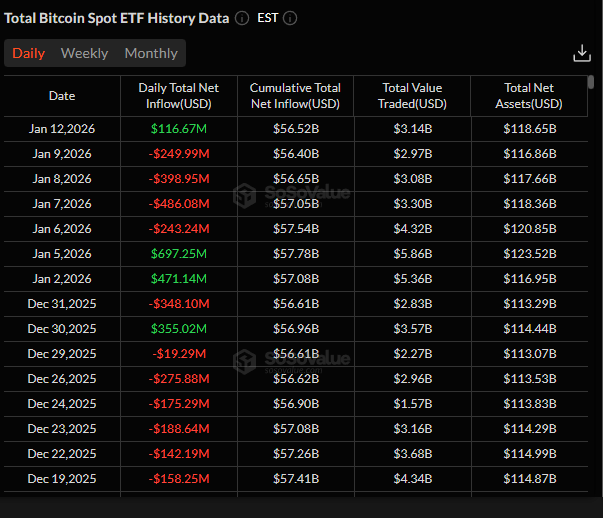
Task: Click the $697.25M inflow value
Action: click(x=179, y=254)
